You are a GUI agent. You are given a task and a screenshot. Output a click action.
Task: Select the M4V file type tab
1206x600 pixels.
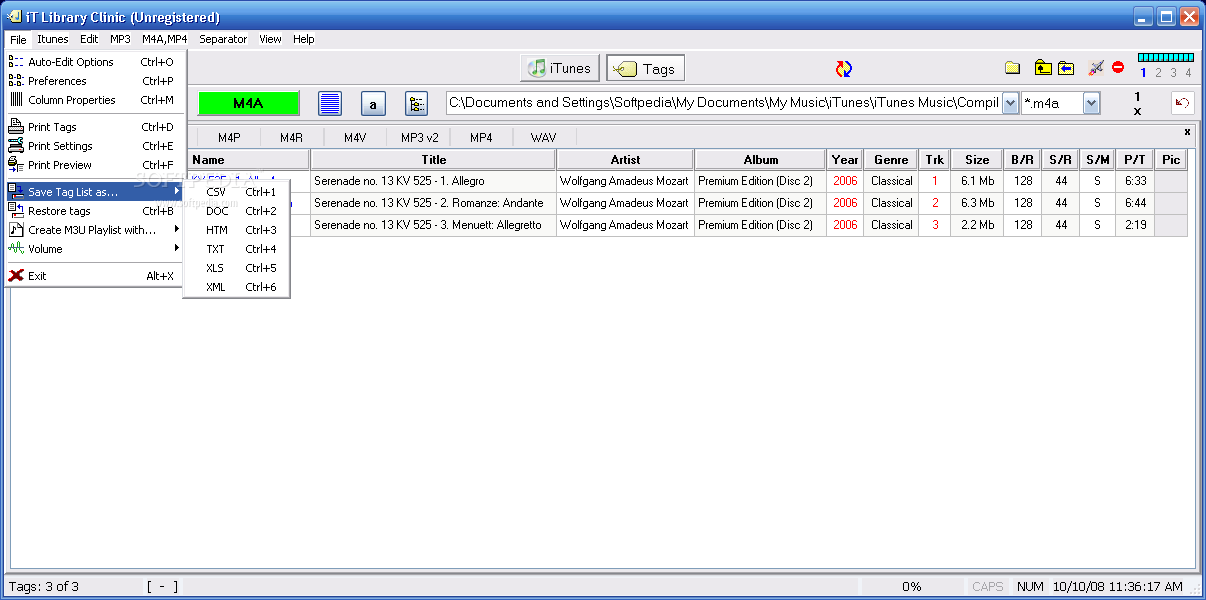[x=355, y=138]
